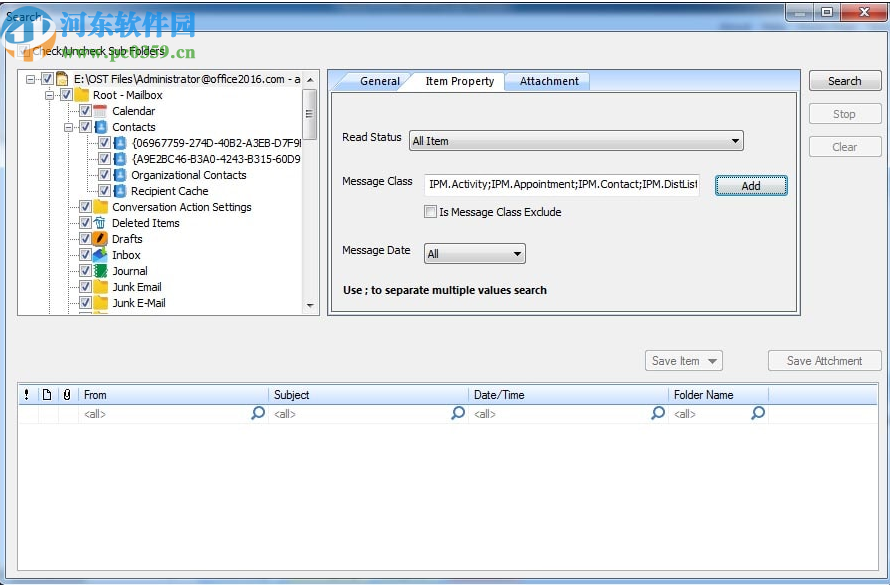
Task: Click the search magnifier in the Subject column
Action: pyautogui.click(x=458, y=413)
